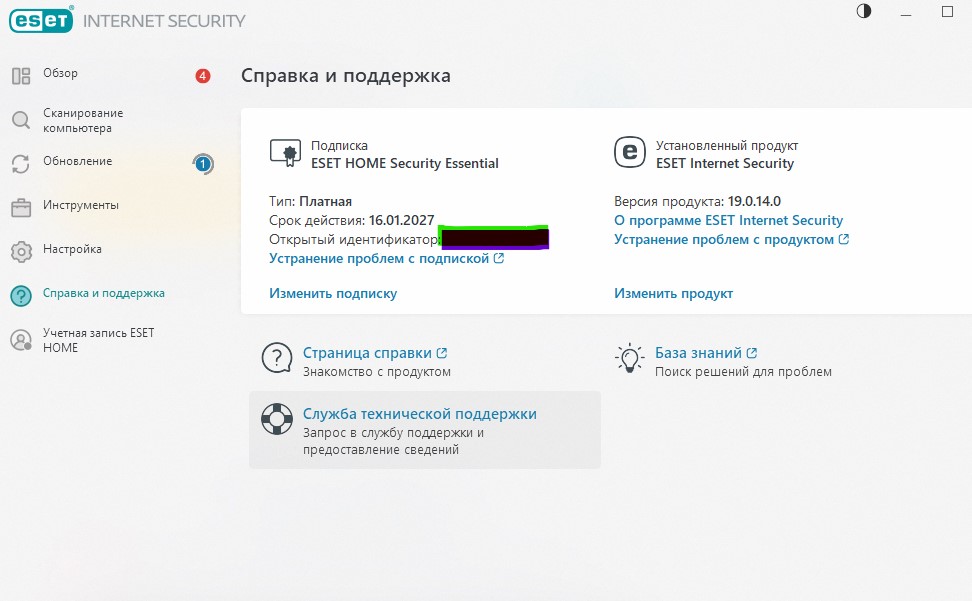Screen dimensions: 972x601
Task: Click the lightbulb Knowledge Base icon
Action: 629,358
